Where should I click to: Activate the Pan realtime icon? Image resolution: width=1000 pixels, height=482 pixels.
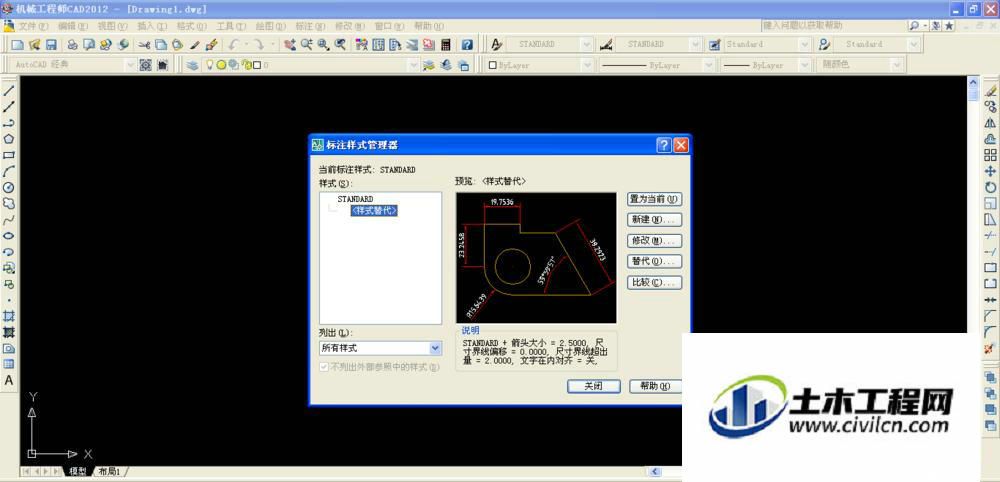click(290, 45)
